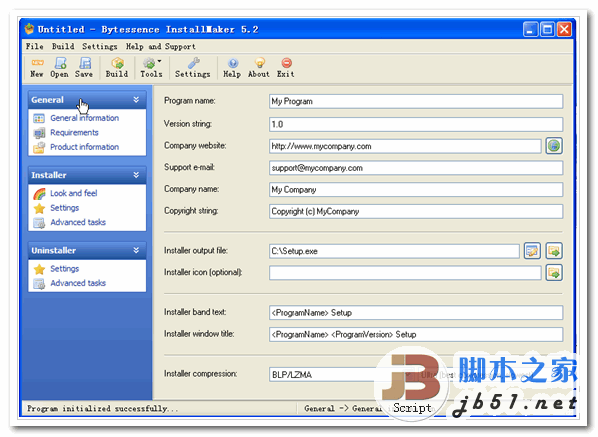Browse for the installer output file location
The height and width of the screenshot is (437, 598).
pyautogui.click(x=554, y=251)
